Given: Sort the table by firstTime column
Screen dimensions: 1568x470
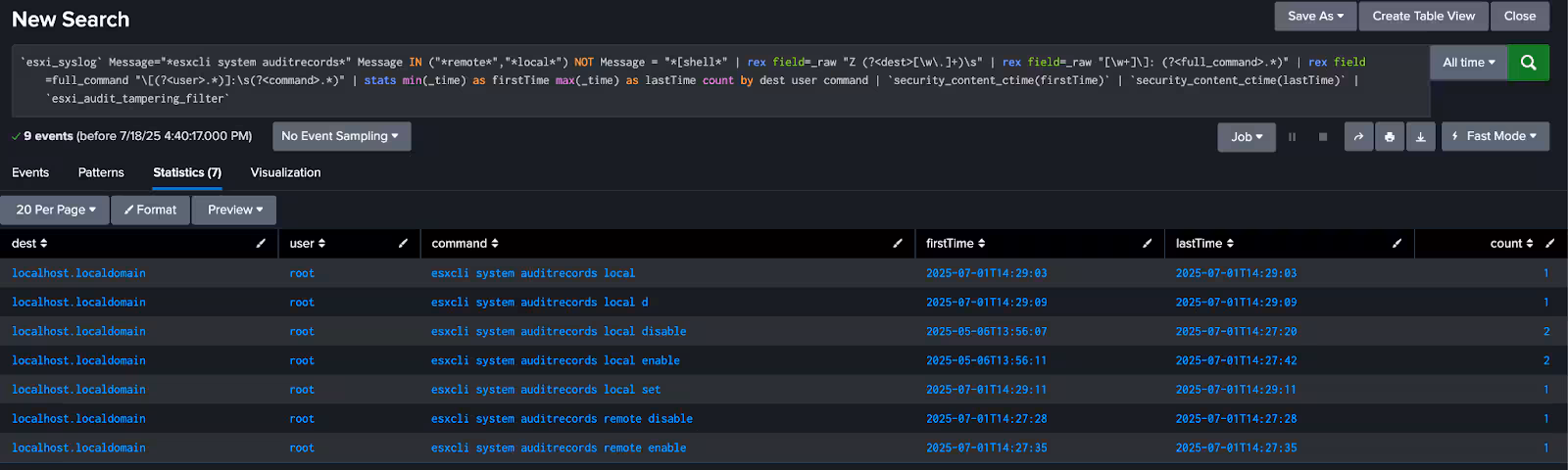Looking at the screenshot, I should [x=955, y=244].
